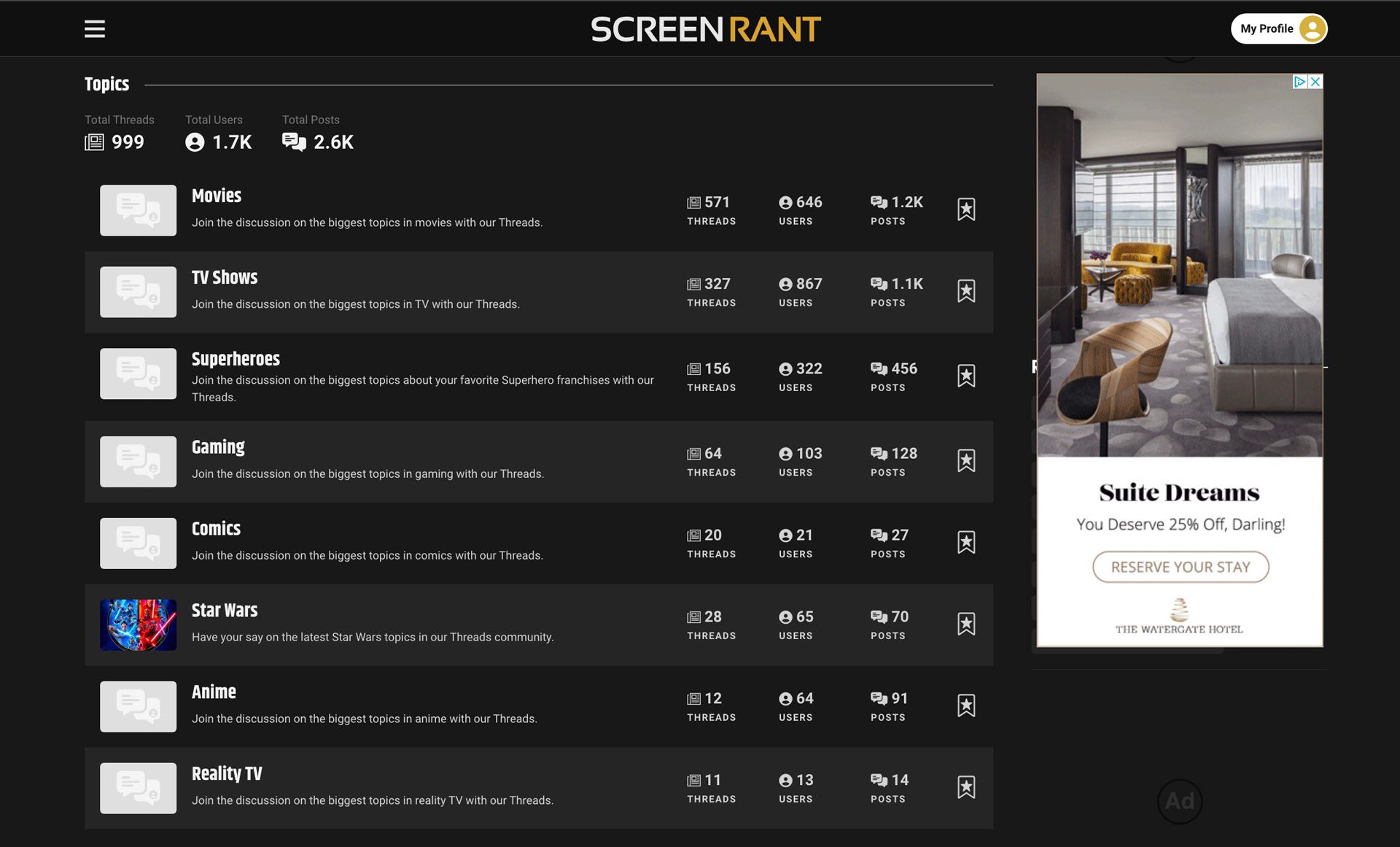
Task: Click the Anime 91 posts icon
Action: point(879,698)
